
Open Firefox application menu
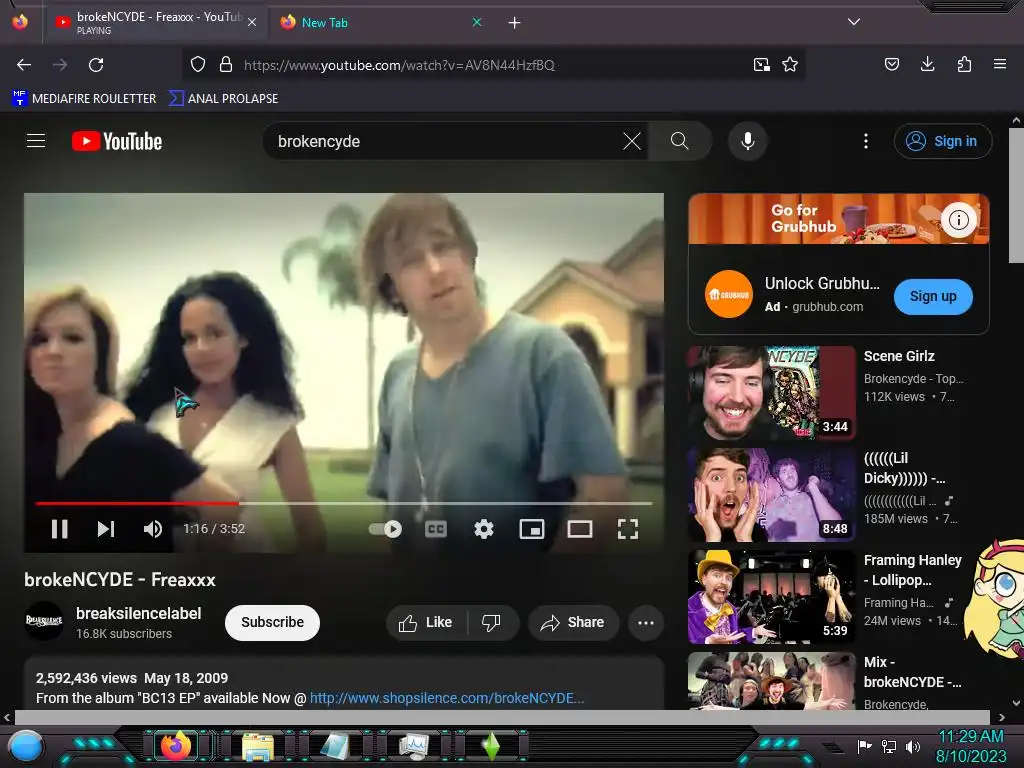click(1000, 64)
